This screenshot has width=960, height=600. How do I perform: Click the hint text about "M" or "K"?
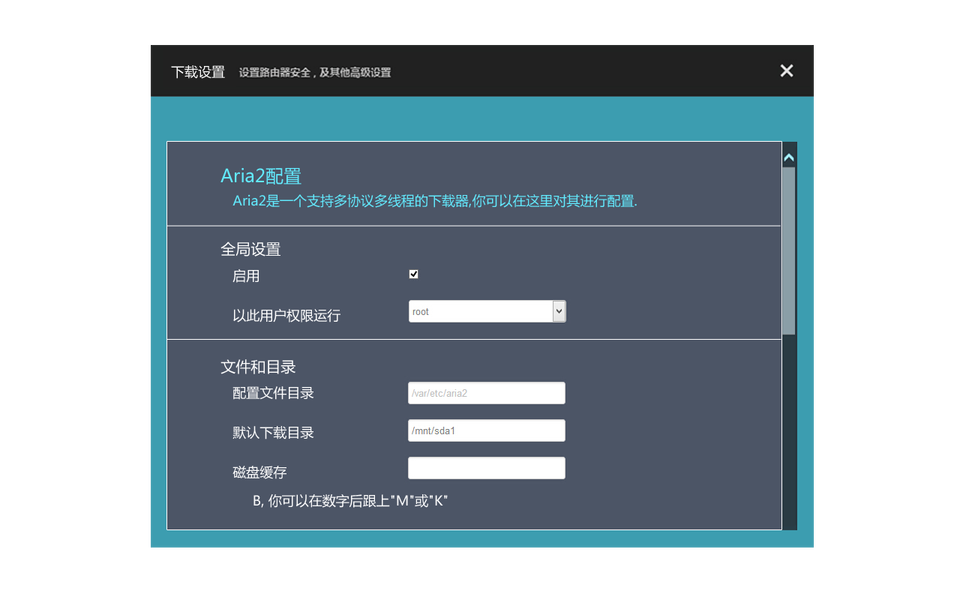pos(350,501)
